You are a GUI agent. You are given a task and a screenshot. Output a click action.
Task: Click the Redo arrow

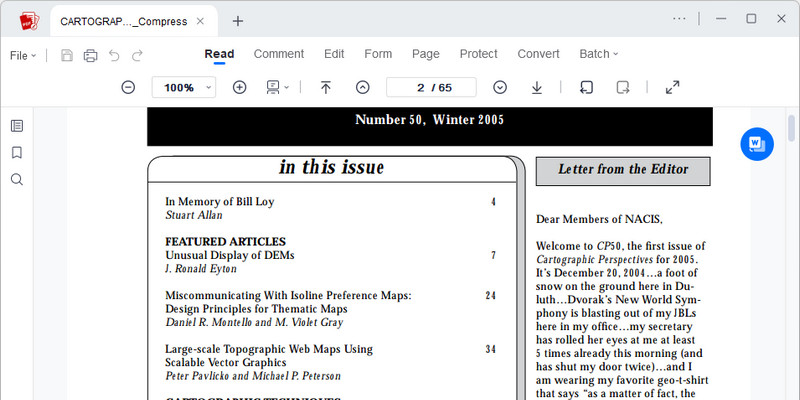137,56
